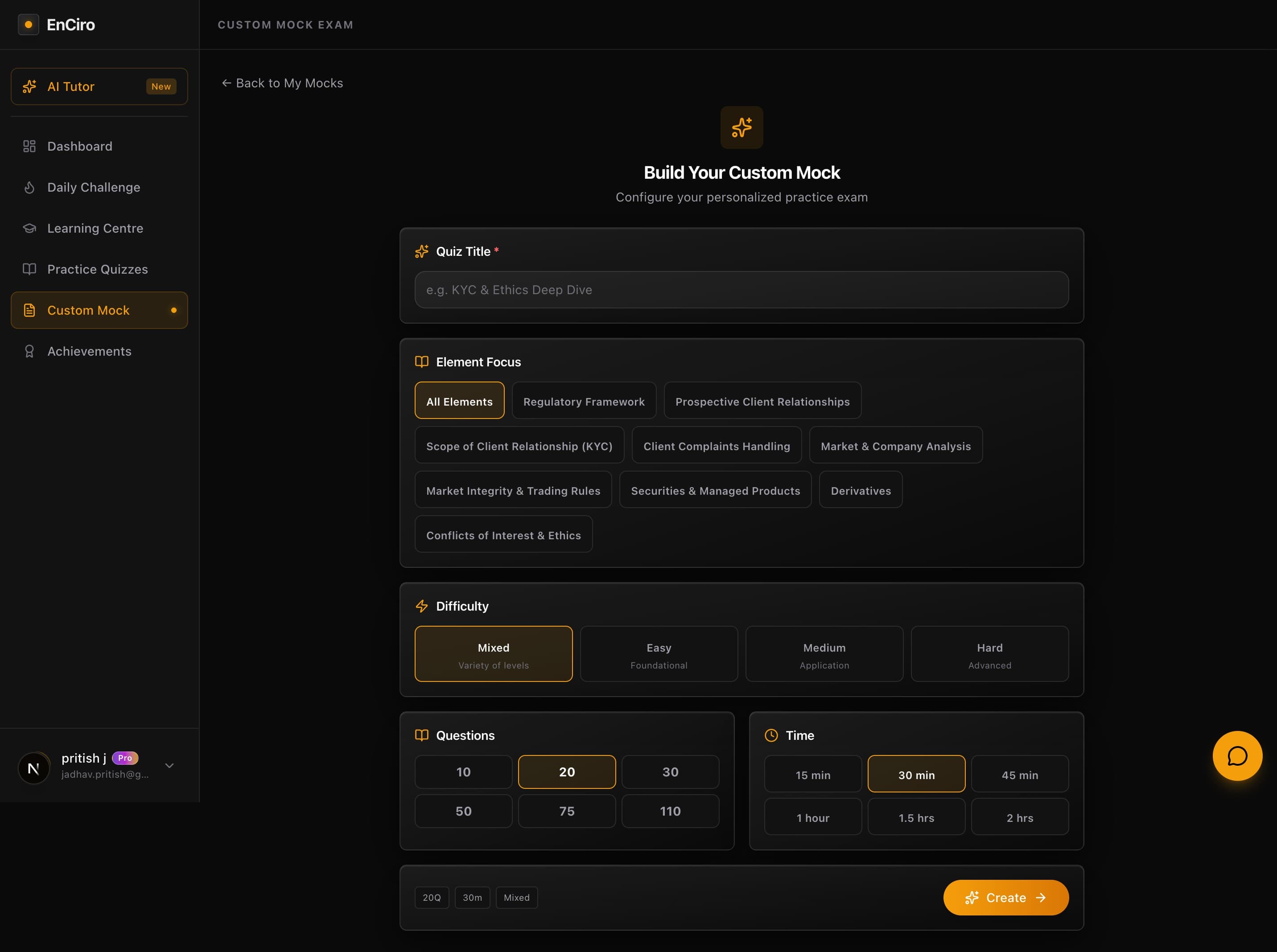Expand the user profile chevron
The image size is (1277, 952).
169,766
